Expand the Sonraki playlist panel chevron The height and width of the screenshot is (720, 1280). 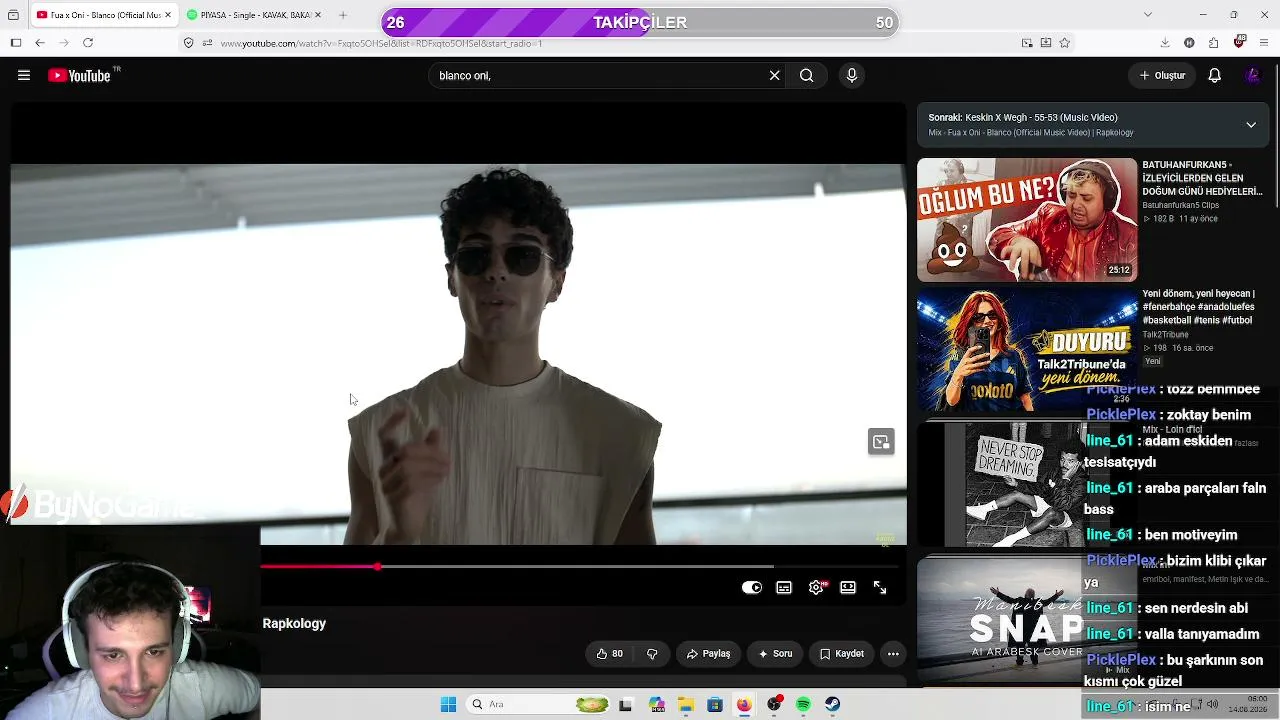pyautogui.click(x=1251, y=125)
